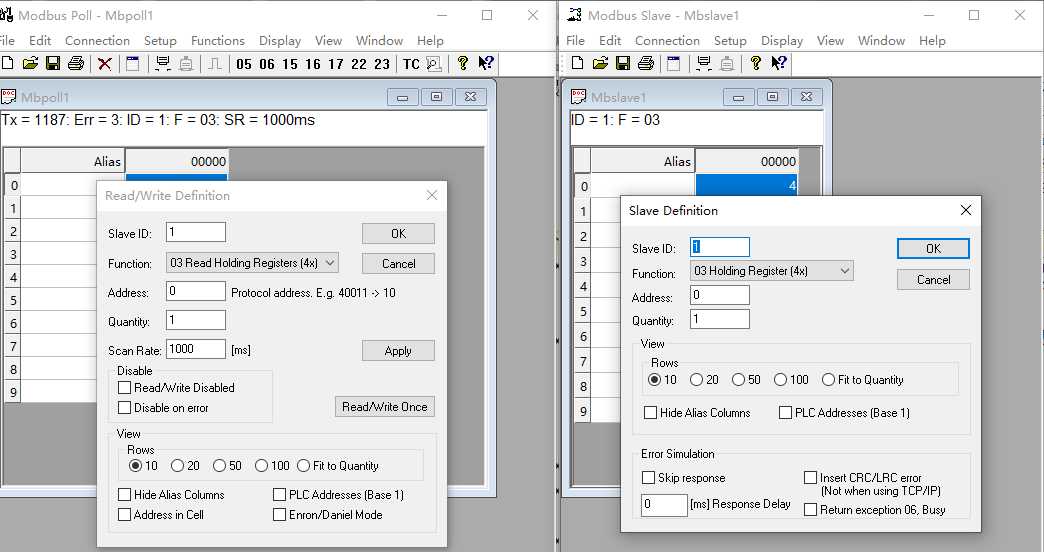The height and width of the screenshot is (552, 1044).
Task: Click New document icon in Modbus Poll toolbar
Action: click(x=8, y=63)
